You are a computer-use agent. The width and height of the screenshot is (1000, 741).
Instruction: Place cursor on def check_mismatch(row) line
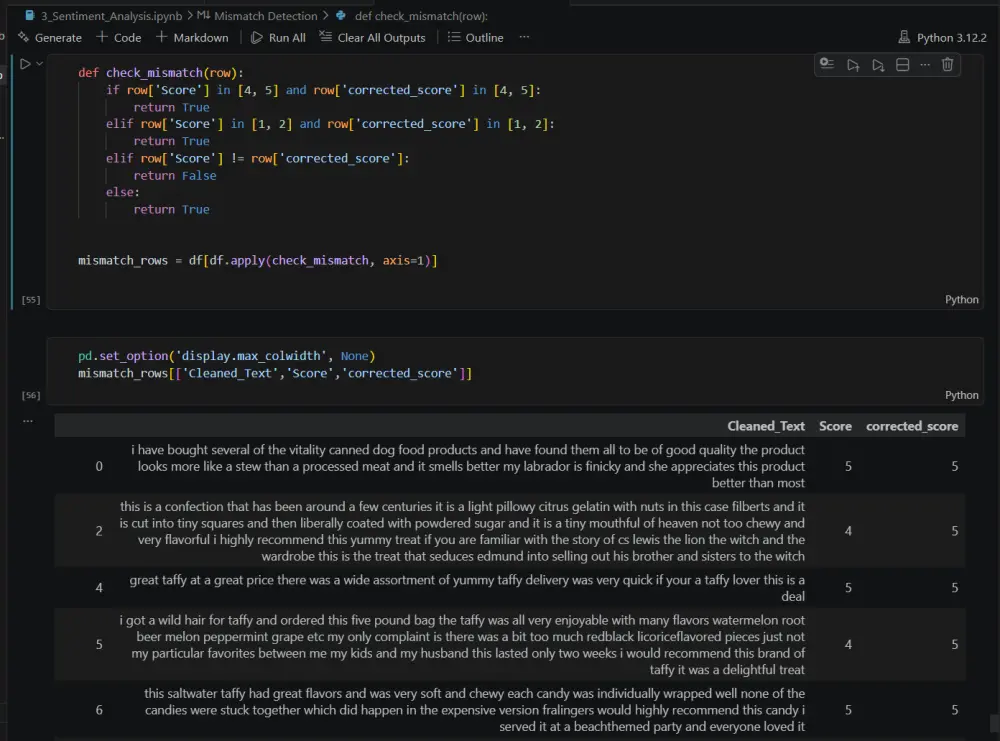coord(161,73)
